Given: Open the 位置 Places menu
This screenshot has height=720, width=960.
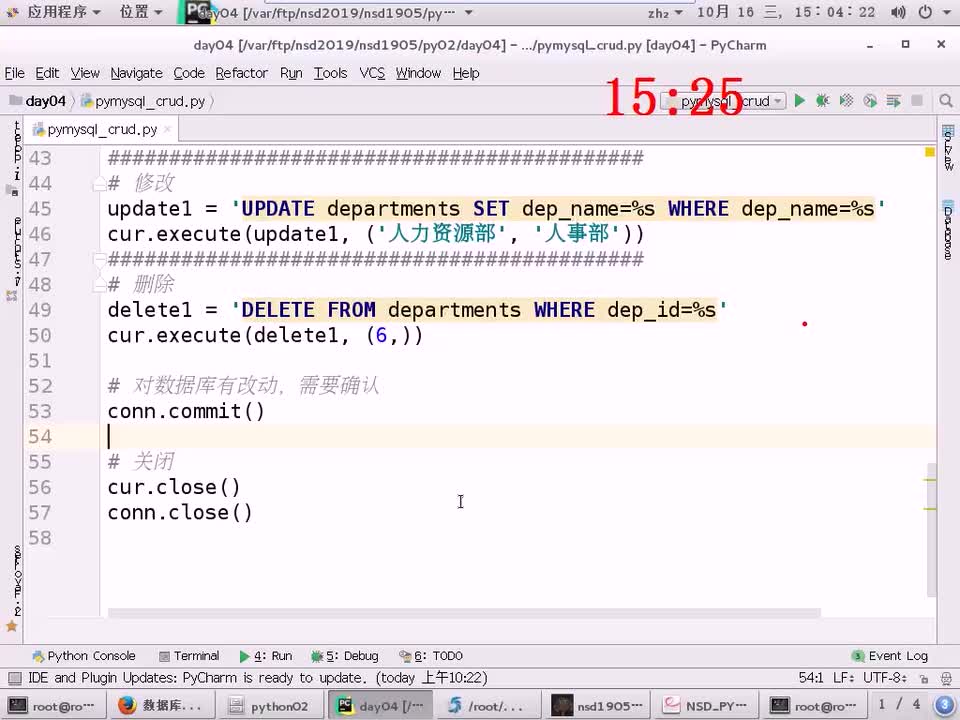Looking at the screenshot, I should [x=141, y=12].
